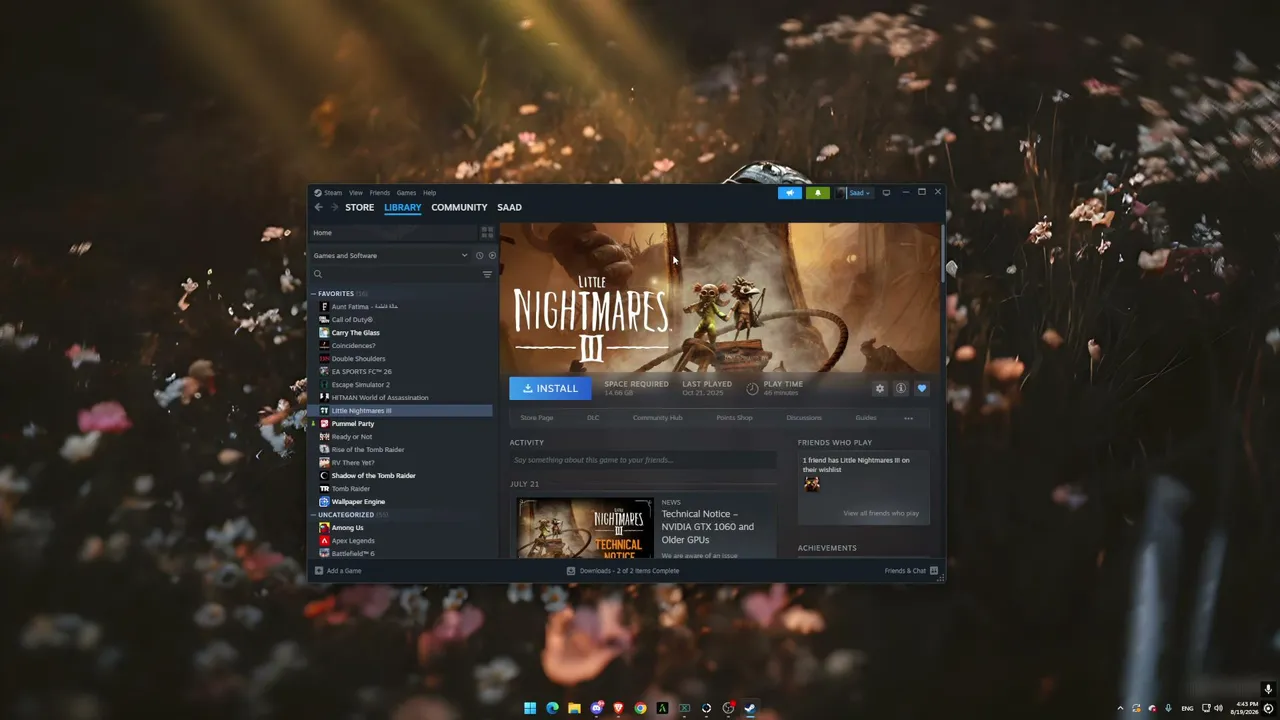Select Among Us in the library list
The image size is (1280, 720).
[x=402, y=528]
